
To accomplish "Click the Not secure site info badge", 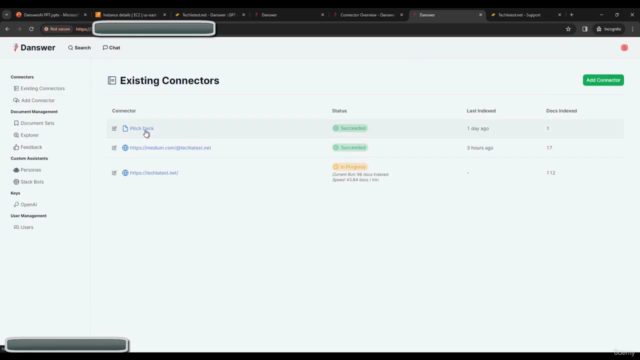I will (x=57, y=29).
